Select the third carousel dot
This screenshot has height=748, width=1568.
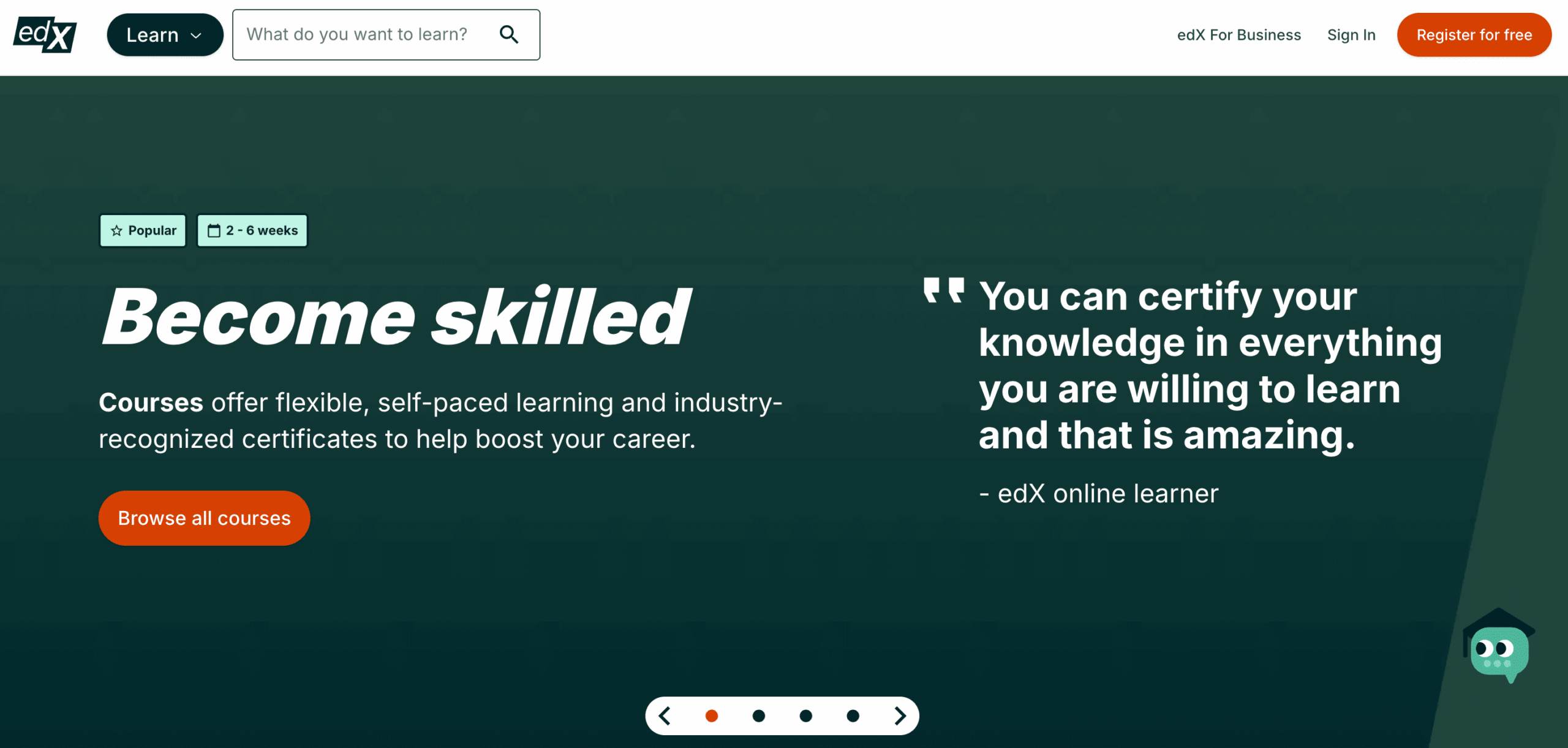[x=805, y=716]
